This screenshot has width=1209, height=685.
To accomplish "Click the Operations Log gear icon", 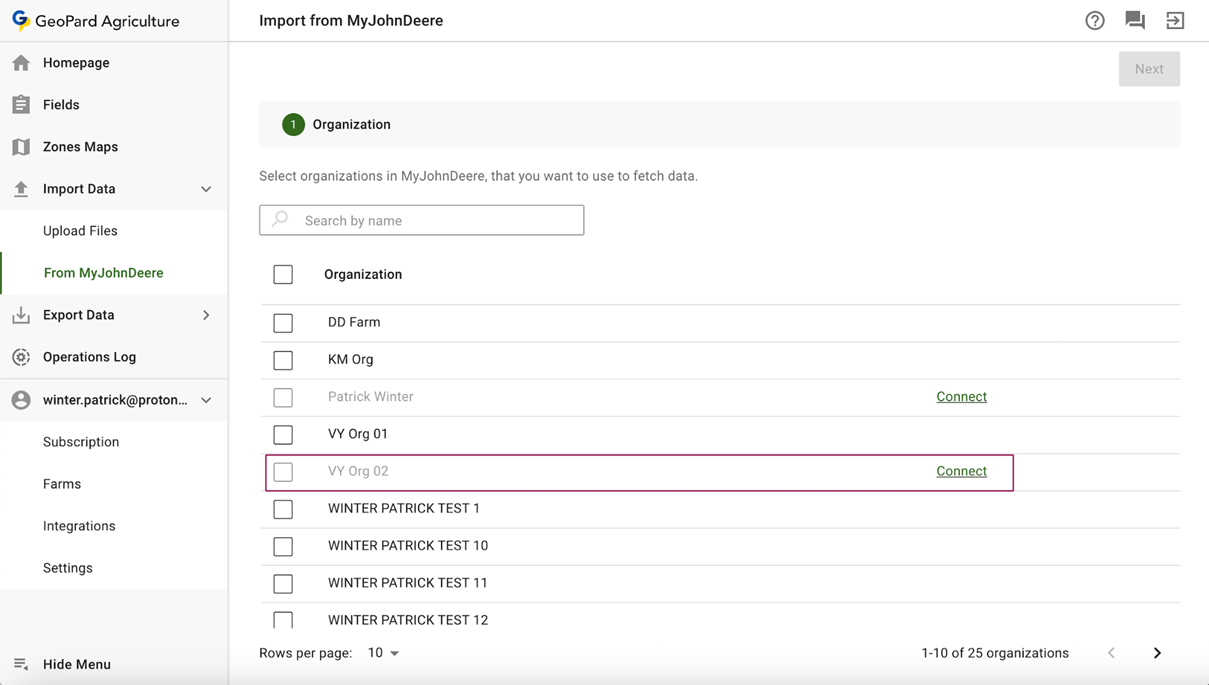I will point(21,357).
